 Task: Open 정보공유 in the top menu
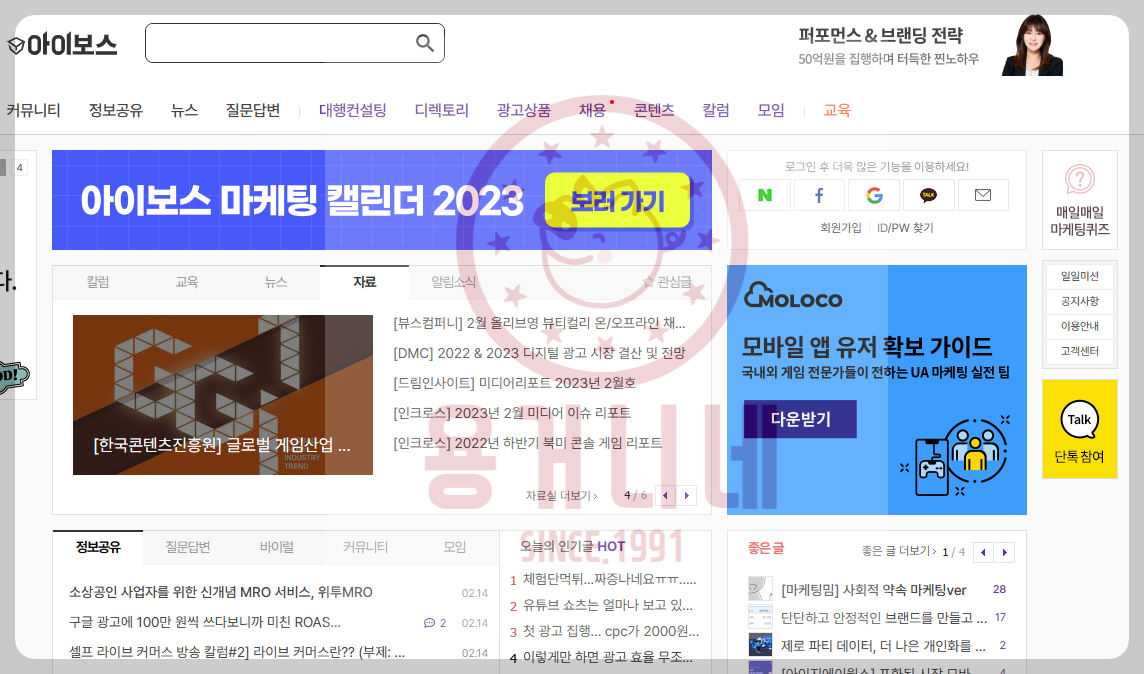coord(116,110)
